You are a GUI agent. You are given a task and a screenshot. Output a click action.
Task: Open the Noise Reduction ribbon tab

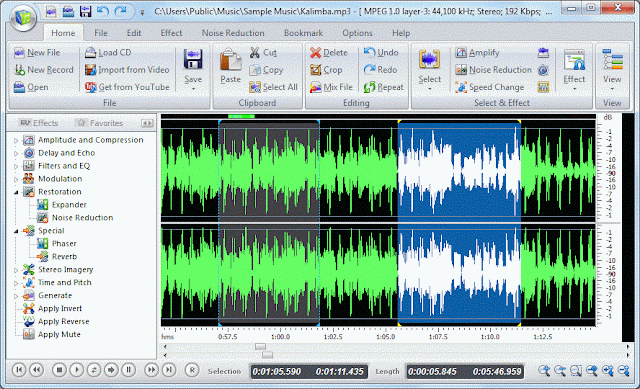[x=233, y=33]
